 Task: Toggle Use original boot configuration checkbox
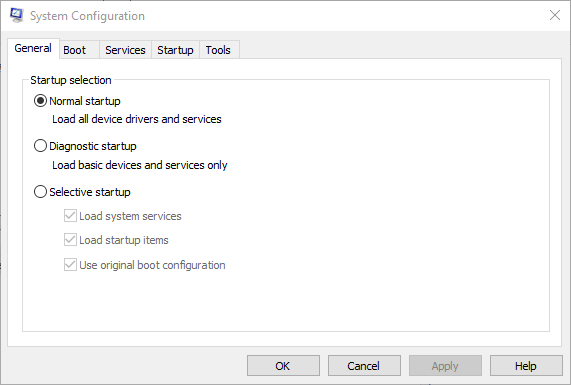(x=70, y=265)
